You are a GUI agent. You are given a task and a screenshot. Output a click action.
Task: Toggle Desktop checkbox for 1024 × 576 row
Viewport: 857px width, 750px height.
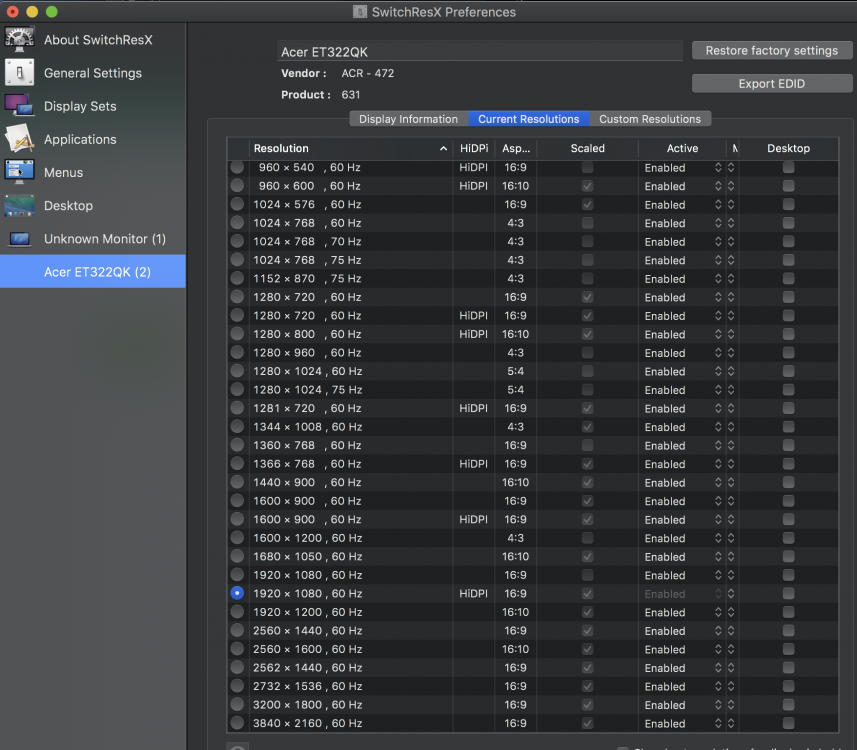[x=789, y=204]
